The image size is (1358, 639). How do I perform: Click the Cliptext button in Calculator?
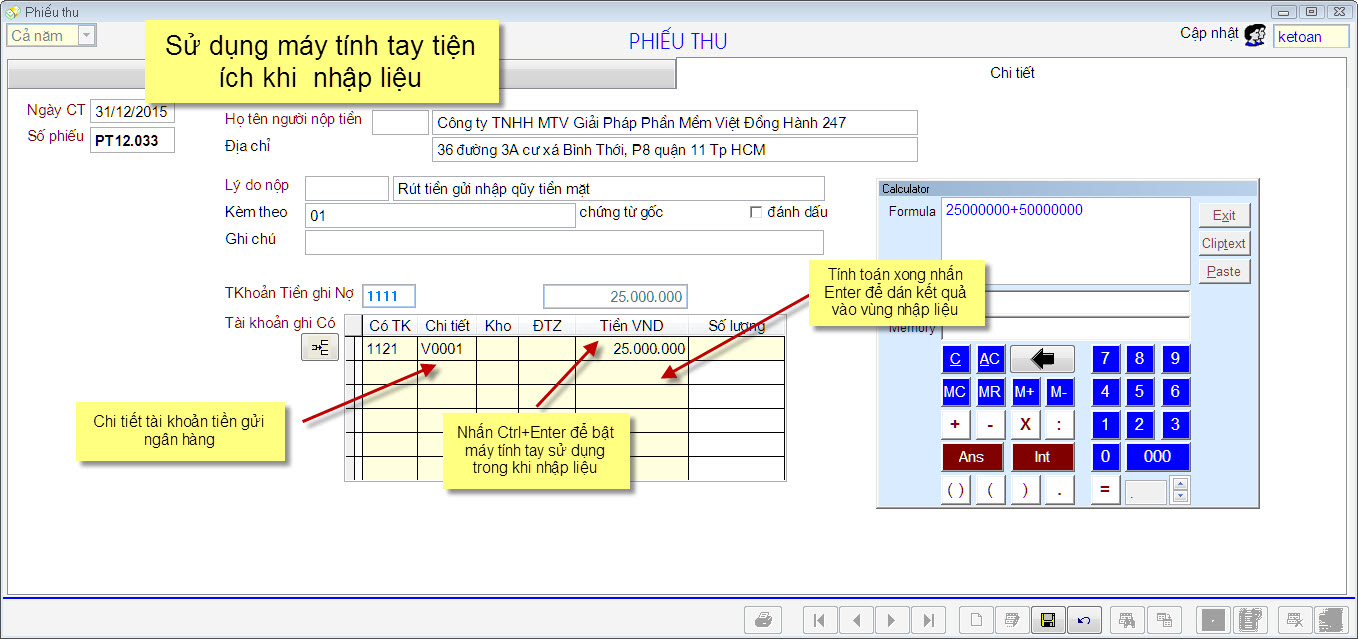(1224, 243)
